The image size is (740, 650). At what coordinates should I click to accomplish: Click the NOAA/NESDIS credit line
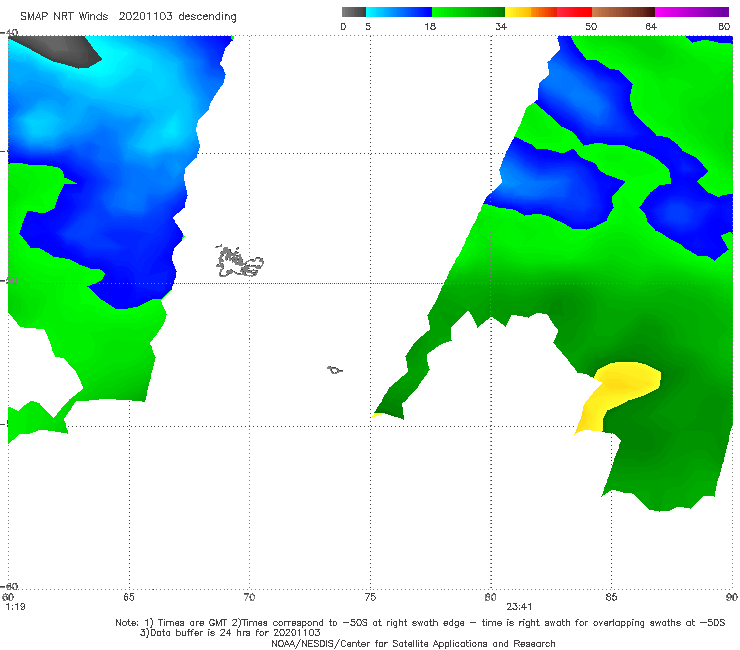click(413, 644)
